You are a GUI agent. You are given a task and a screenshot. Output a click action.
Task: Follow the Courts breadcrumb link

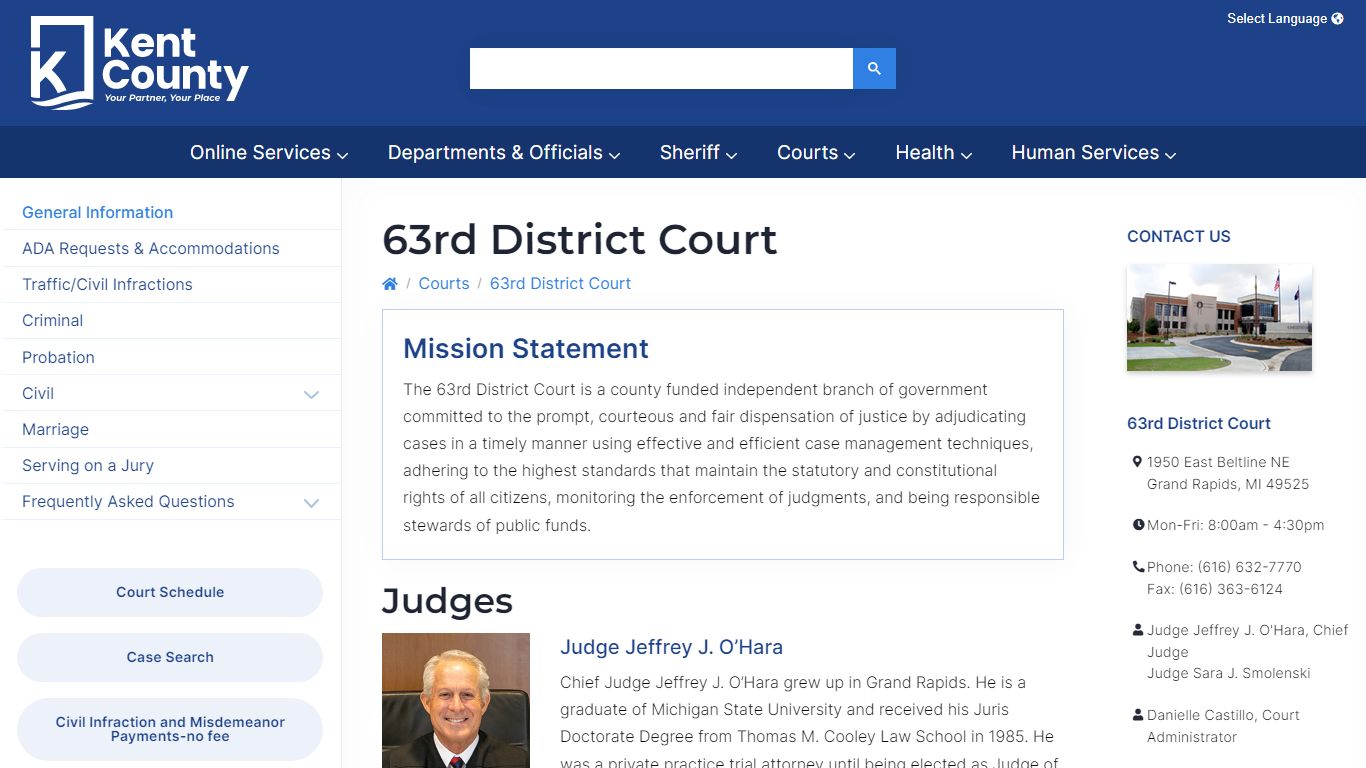(444, 283)
